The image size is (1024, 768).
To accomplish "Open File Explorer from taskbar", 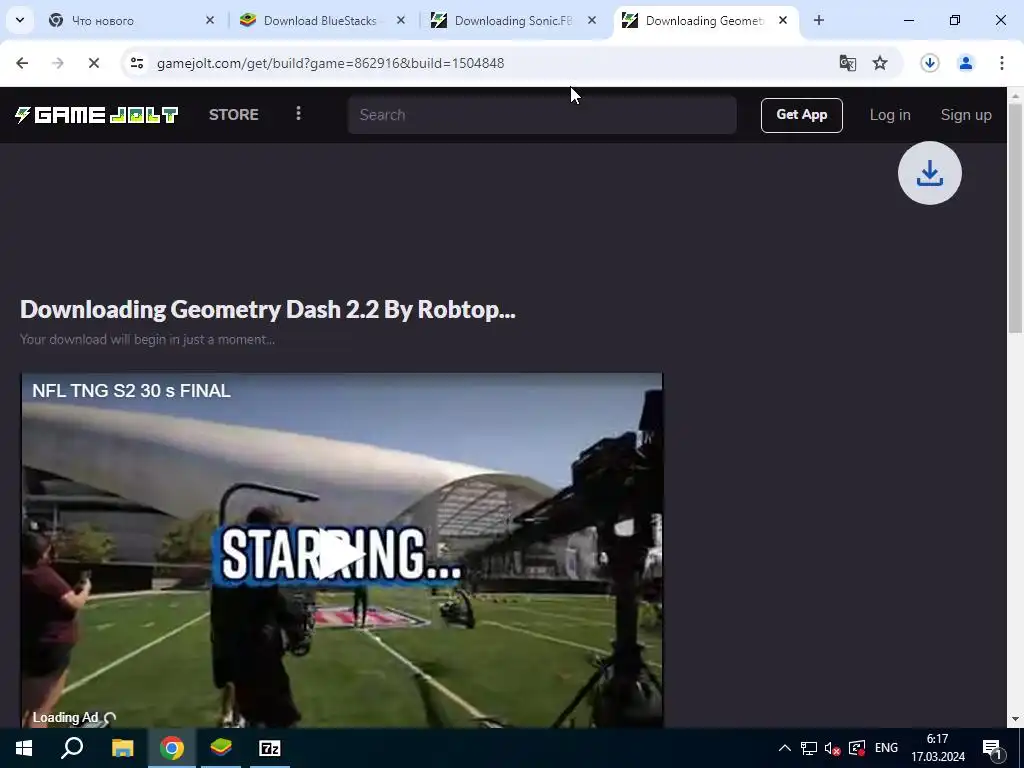I will pos(122,748).
